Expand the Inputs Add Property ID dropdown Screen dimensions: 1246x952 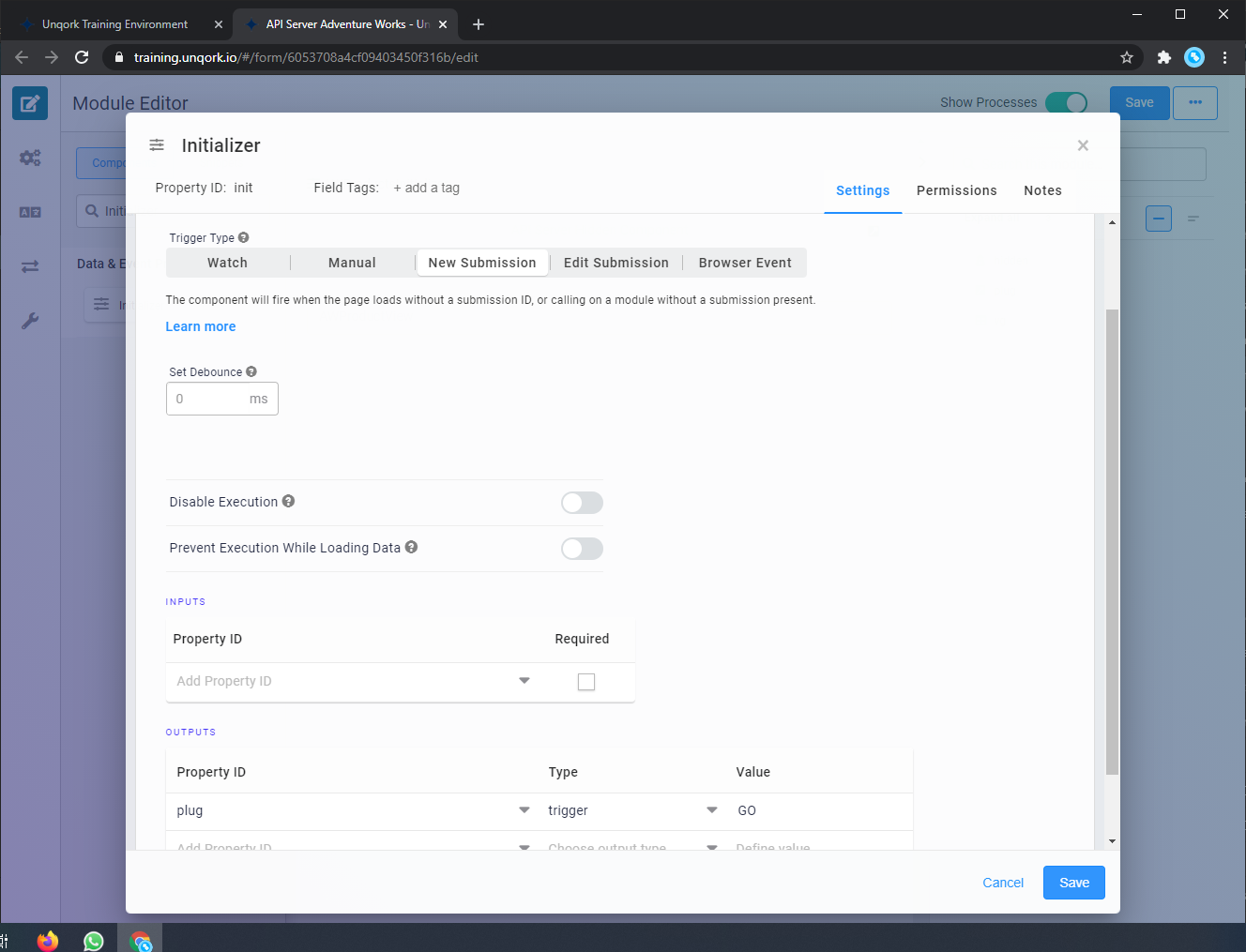tap(524, 681)
